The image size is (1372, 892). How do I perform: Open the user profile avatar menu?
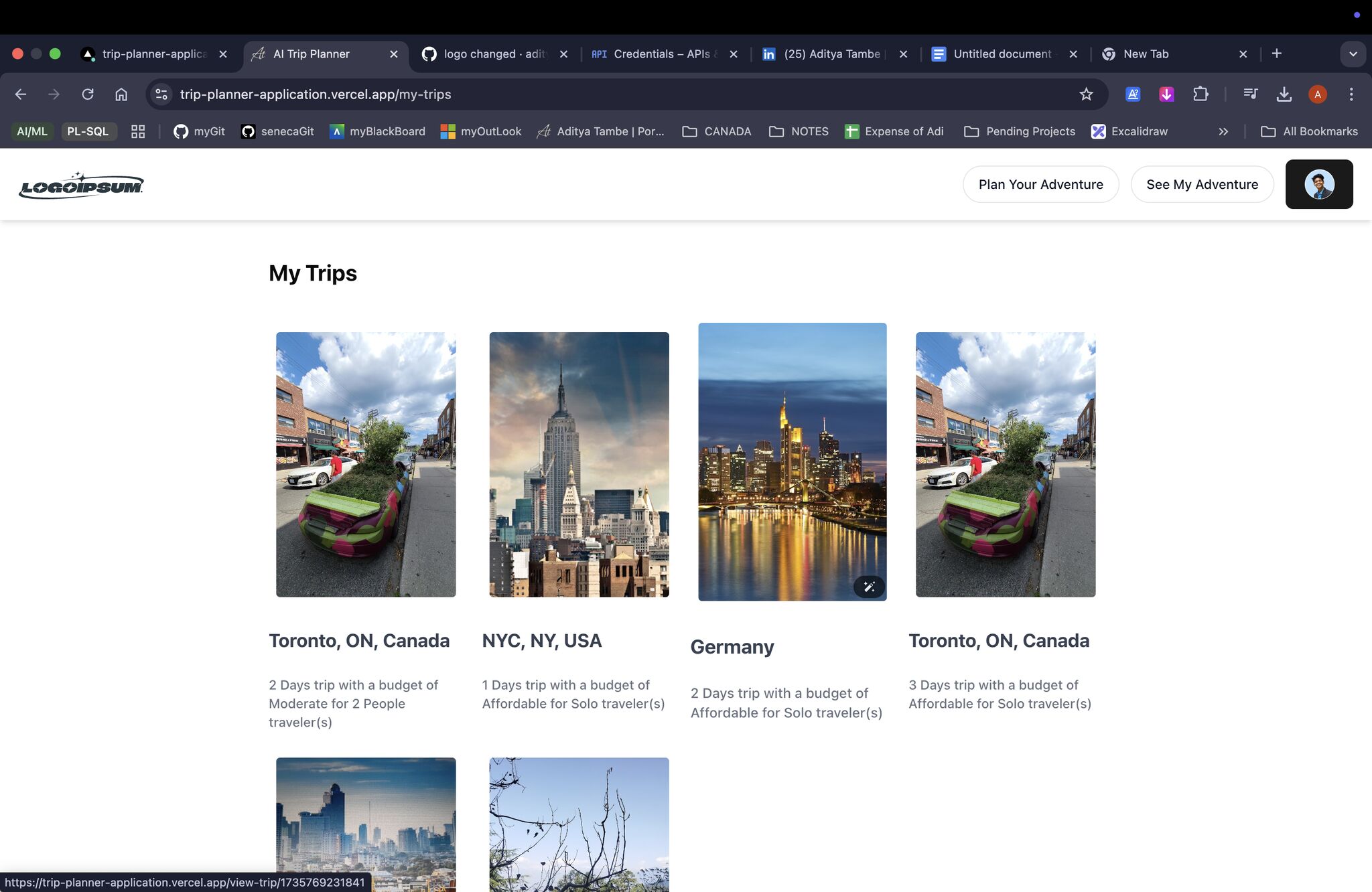pos(1318,184)
